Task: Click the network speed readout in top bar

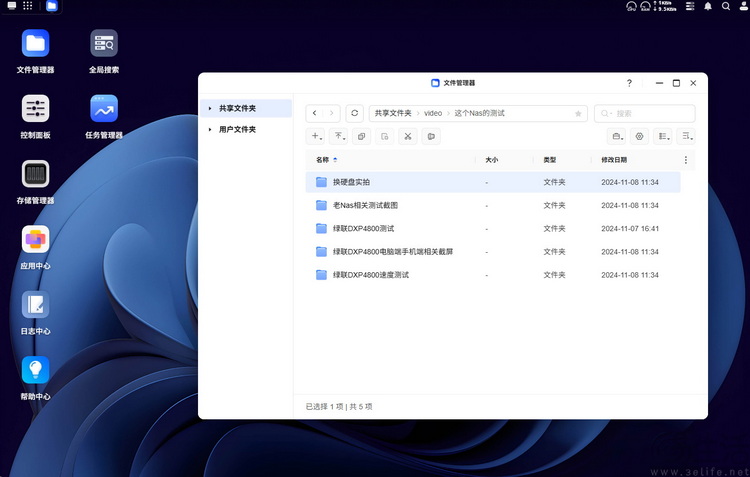Action: coord(667,6)
